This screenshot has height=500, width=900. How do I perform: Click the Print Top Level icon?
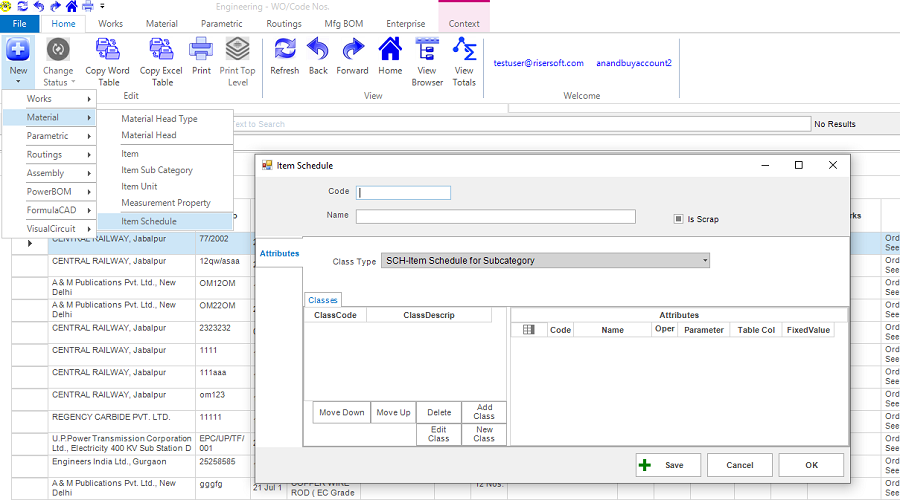coord(237,50)
